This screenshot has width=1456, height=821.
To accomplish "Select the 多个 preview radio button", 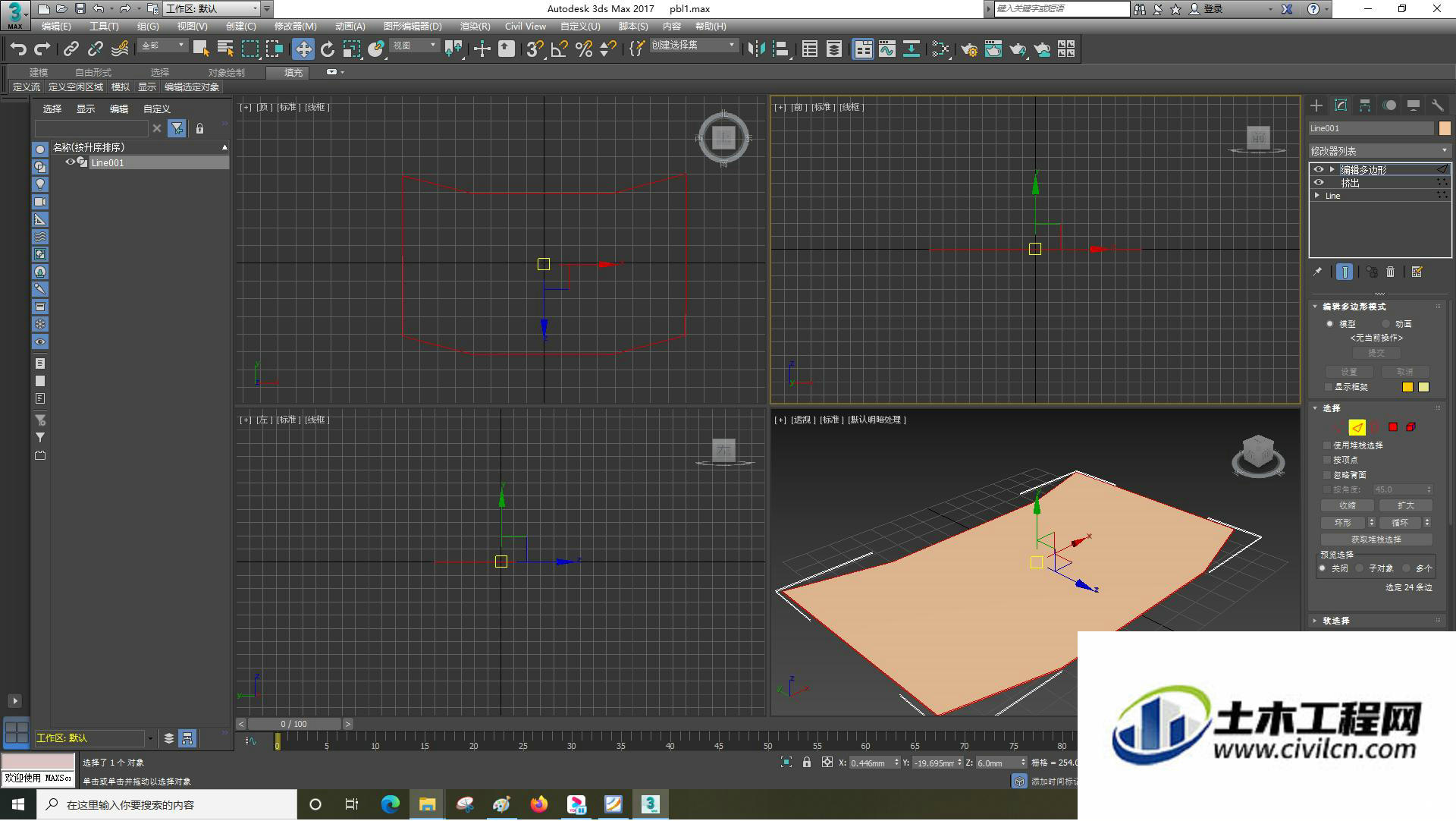I will [x=1407, y=568].
